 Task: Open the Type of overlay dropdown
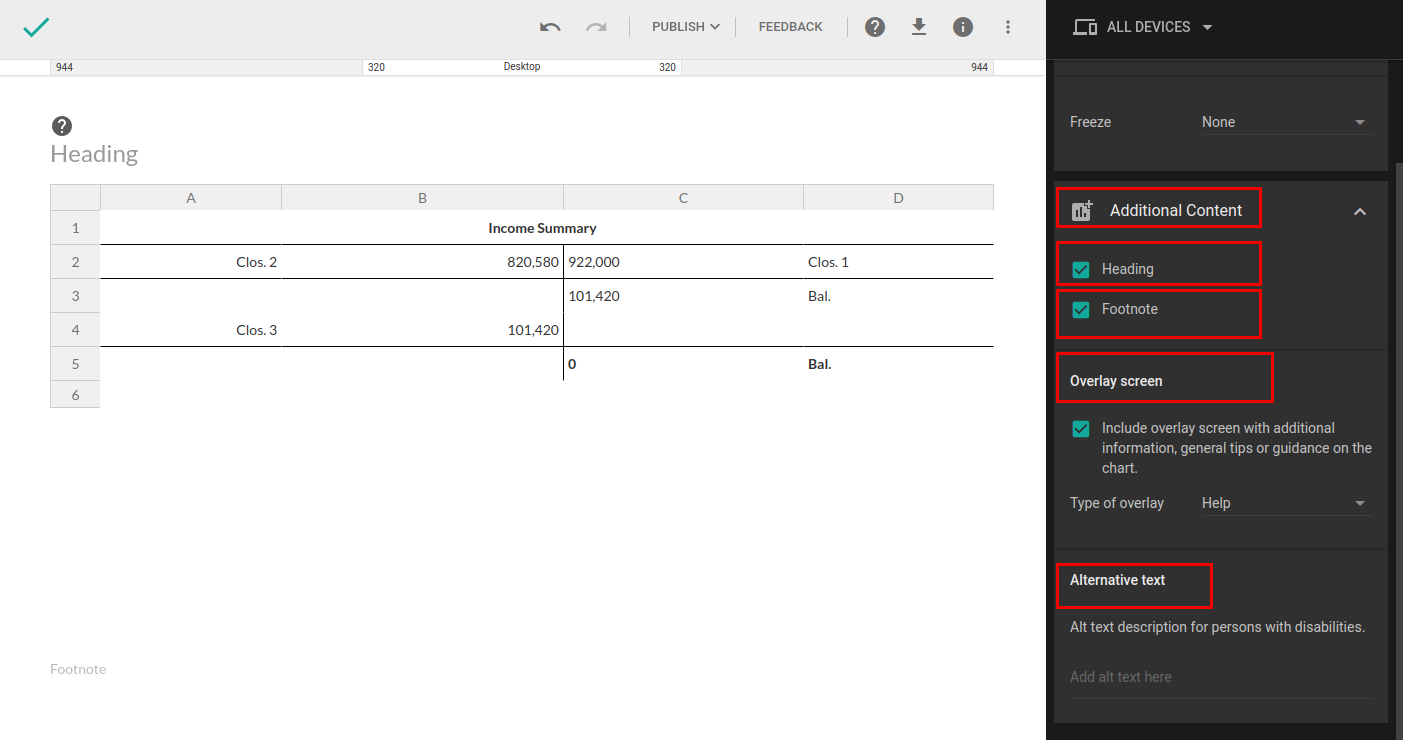click(1284, 503)
